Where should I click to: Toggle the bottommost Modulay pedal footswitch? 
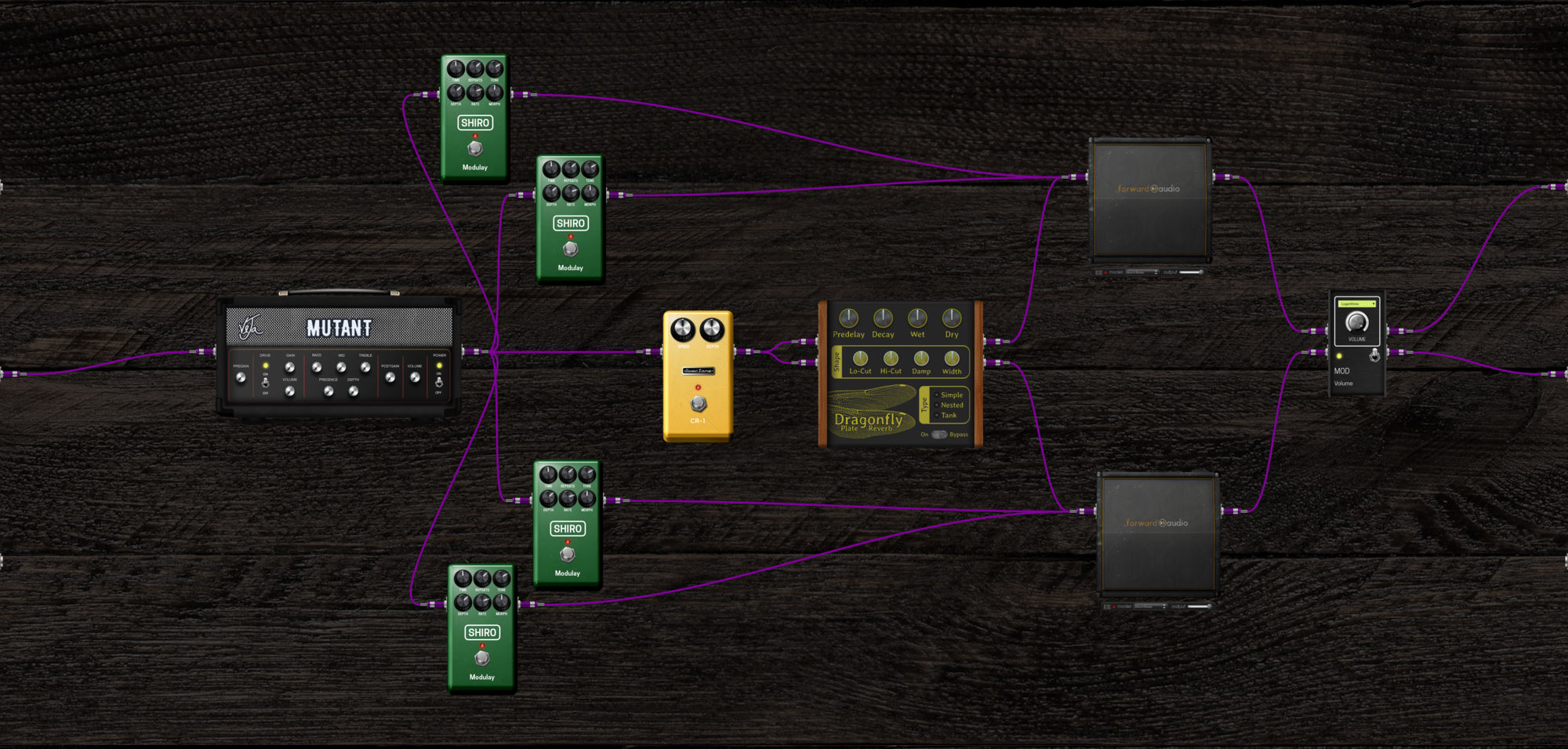[482, 657]
